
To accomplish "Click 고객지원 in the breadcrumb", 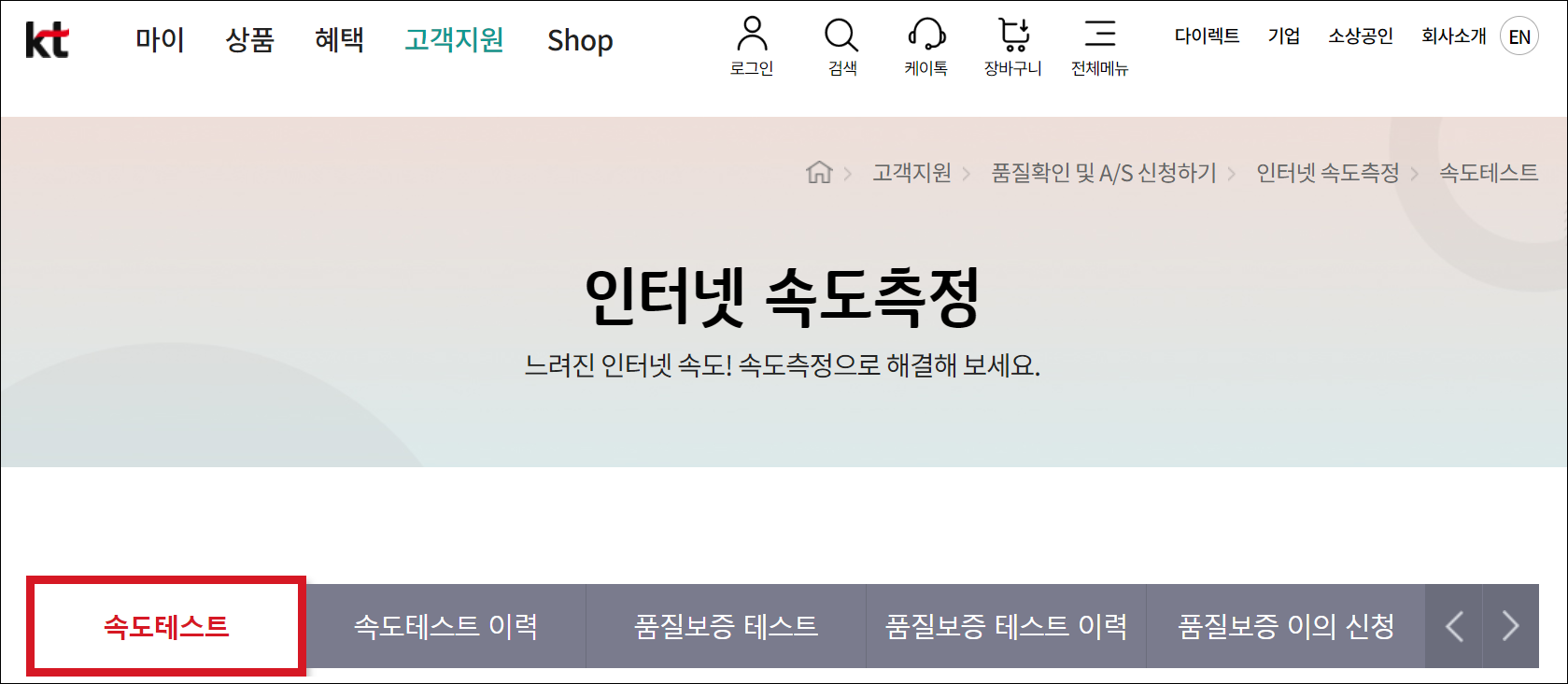I will 911,173.
